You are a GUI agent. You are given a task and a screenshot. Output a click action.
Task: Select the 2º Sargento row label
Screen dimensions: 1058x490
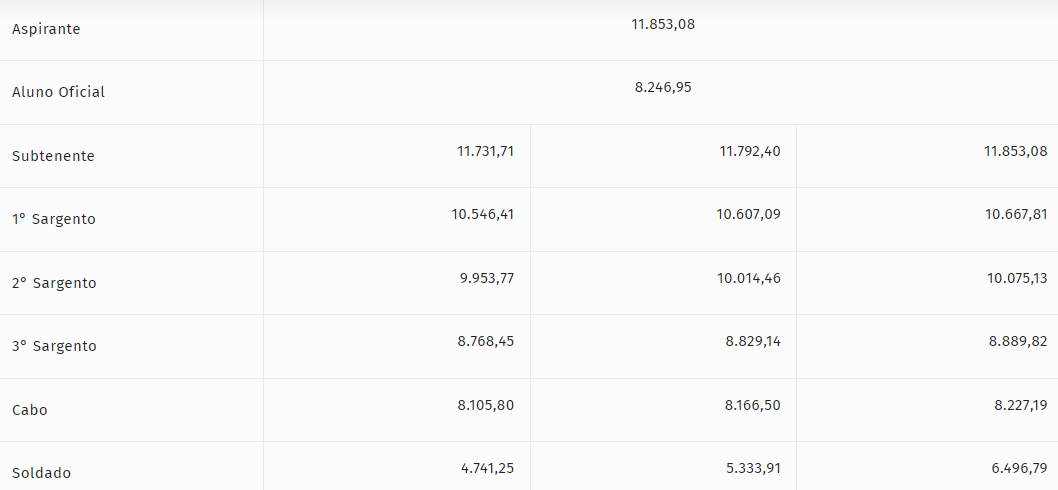54,283
